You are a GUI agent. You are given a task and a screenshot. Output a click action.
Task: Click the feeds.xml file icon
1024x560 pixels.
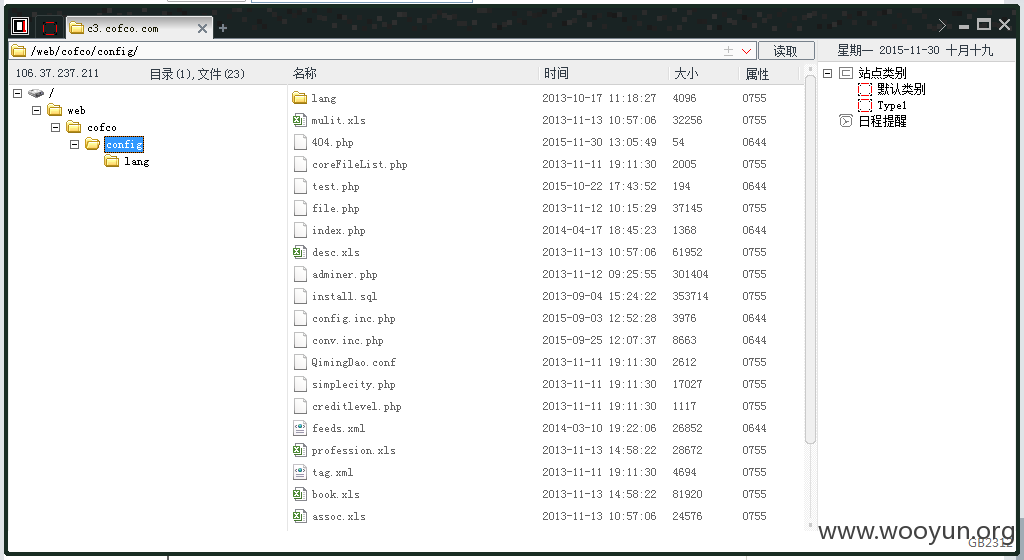tap(300, 428)
